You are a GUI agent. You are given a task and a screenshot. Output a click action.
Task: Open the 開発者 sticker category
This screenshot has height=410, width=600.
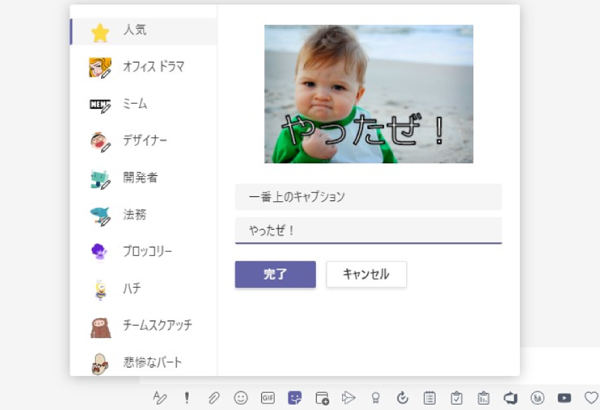tap(144, 178)
